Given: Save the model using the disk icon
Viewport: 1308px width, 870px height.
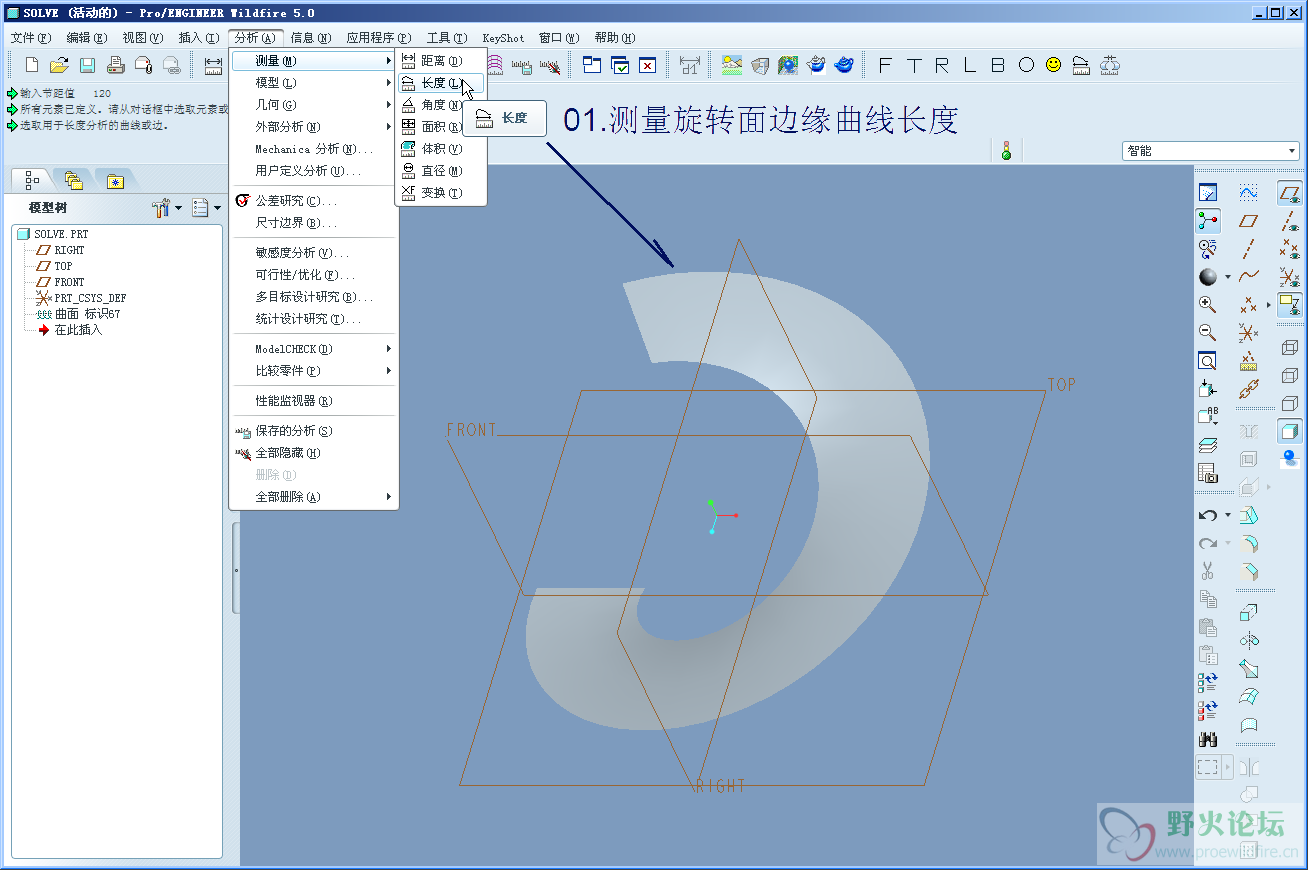Looking at the screenshot, I should [87, 66].
